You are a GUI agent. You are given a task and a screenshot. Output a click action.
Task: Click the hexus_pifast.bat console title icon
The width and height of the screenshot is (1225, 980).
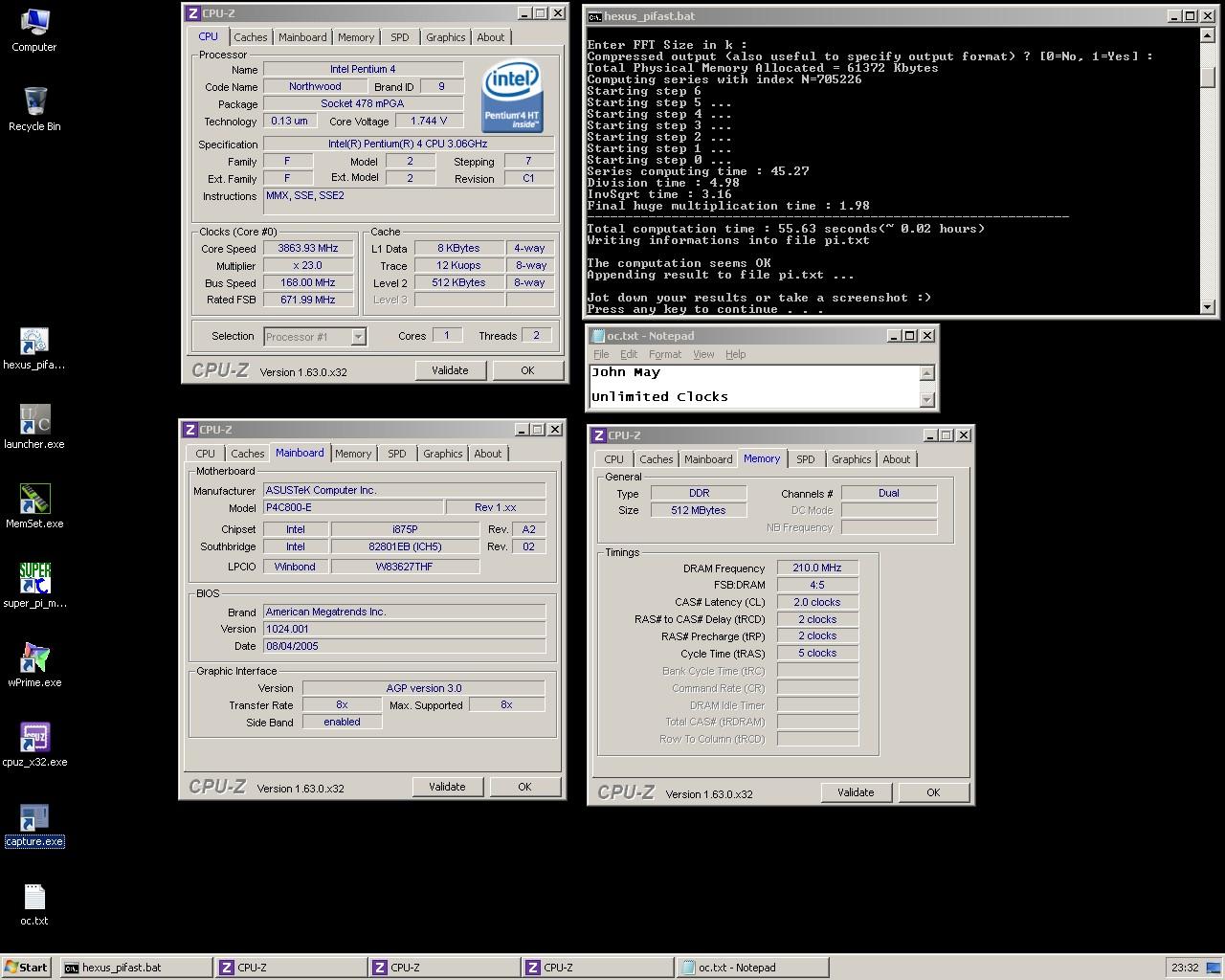click(594, 16)
